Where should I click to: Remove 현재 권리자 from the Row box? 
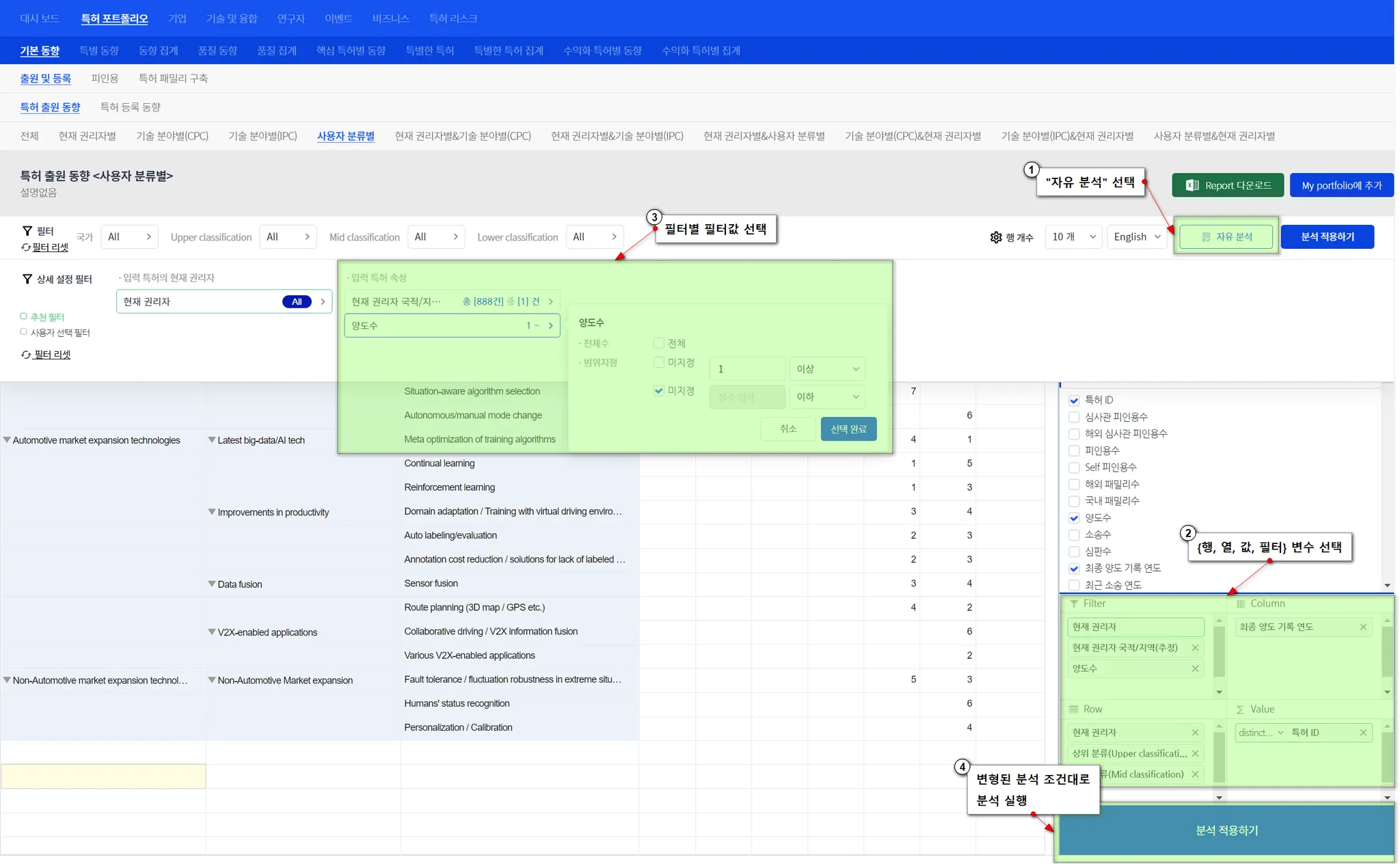1195,733
